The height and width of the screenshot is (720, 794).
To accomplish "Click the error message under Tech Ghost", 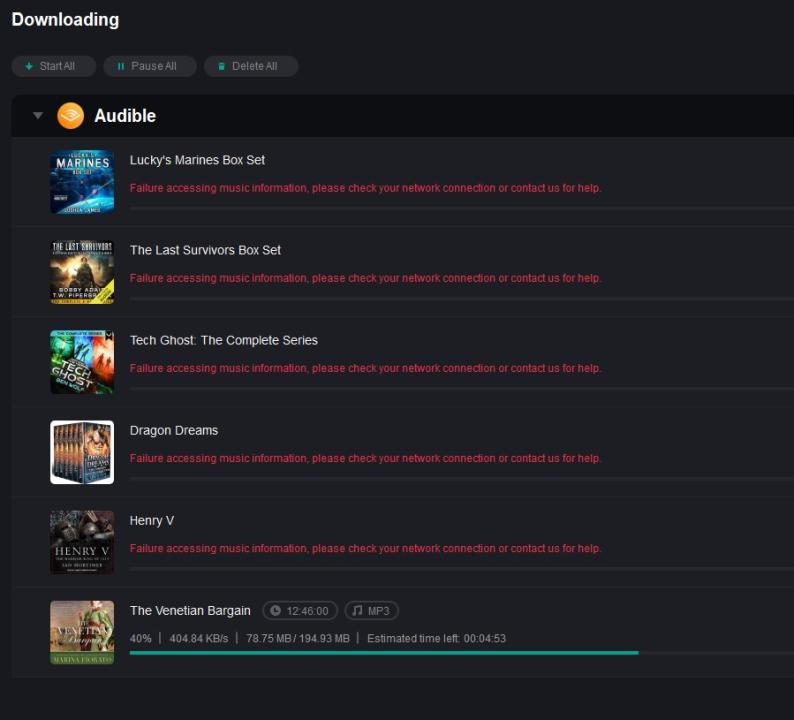I will (x=366, y=369).
